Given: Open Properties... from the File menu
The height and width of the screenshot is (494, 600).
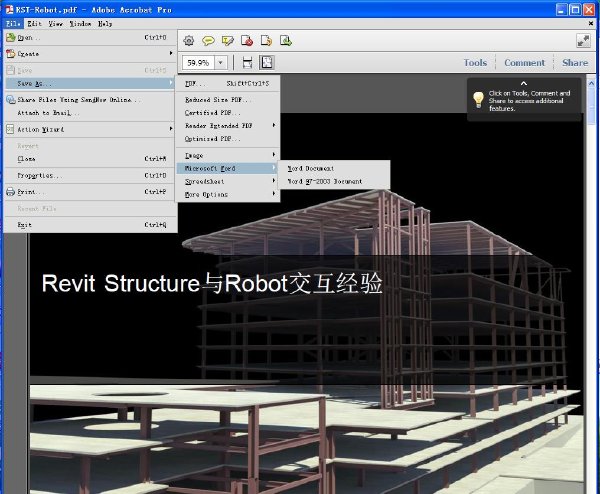Looking at the screenshot, I should [x=90, y=176].
